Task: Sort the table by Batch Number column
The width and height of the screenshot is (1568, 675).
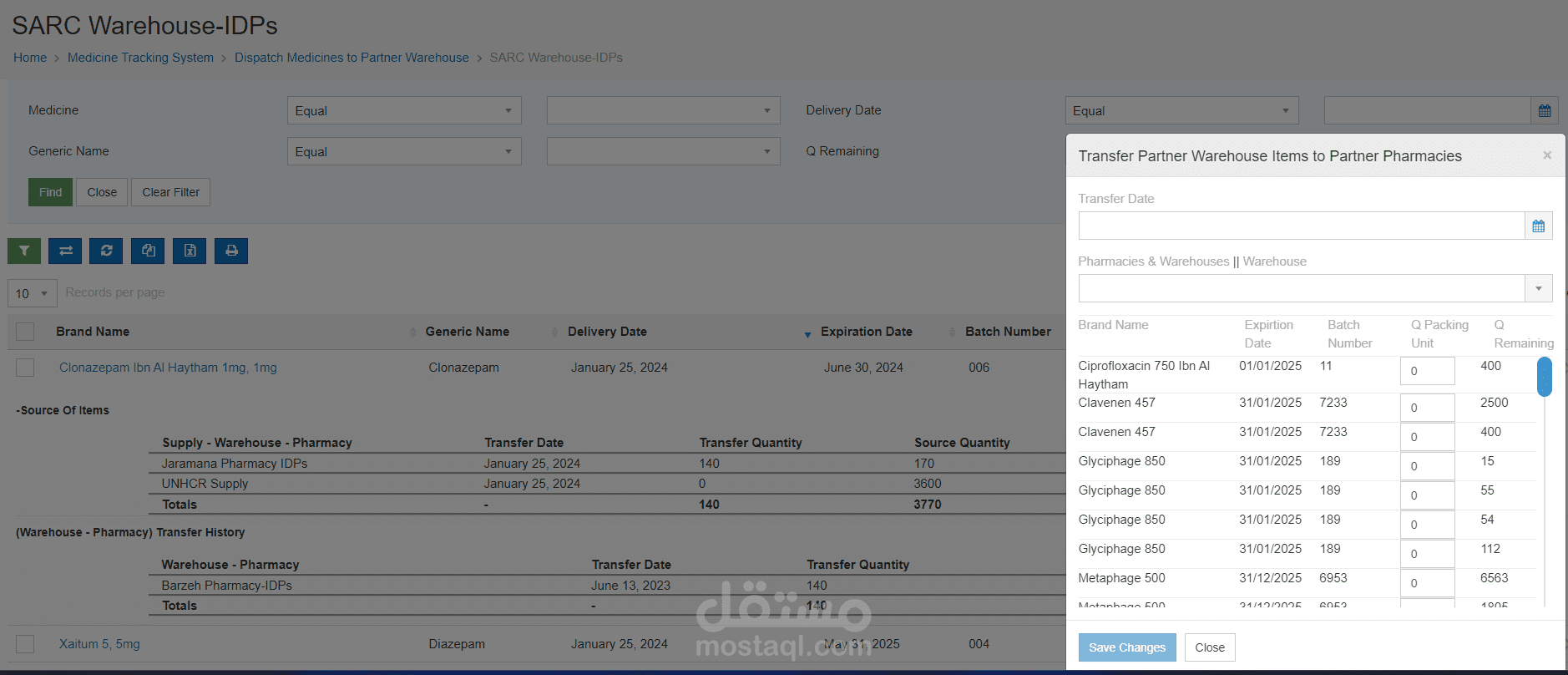Action: 1009,332
